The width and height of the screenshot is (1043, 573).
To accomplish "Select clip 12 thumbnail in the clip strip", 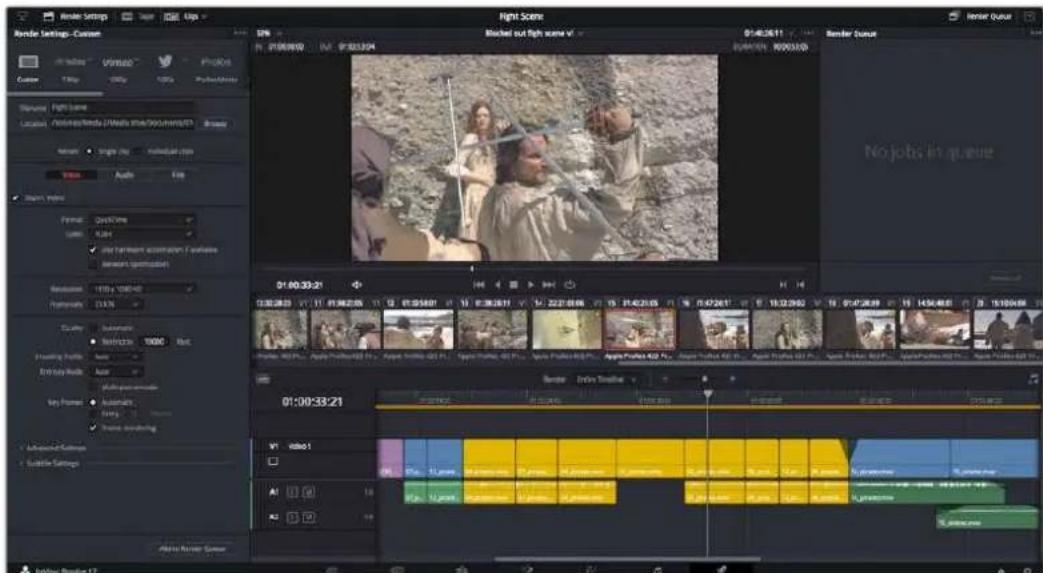I will 418,329.
